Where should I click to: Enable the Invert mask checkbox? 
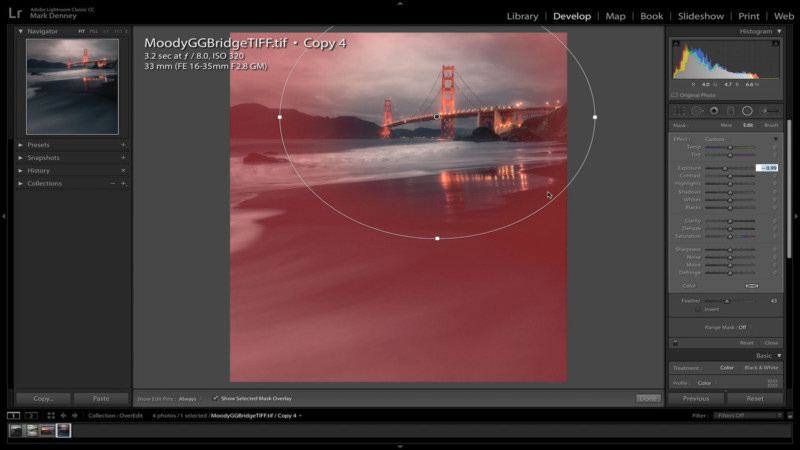click(698, 309)
